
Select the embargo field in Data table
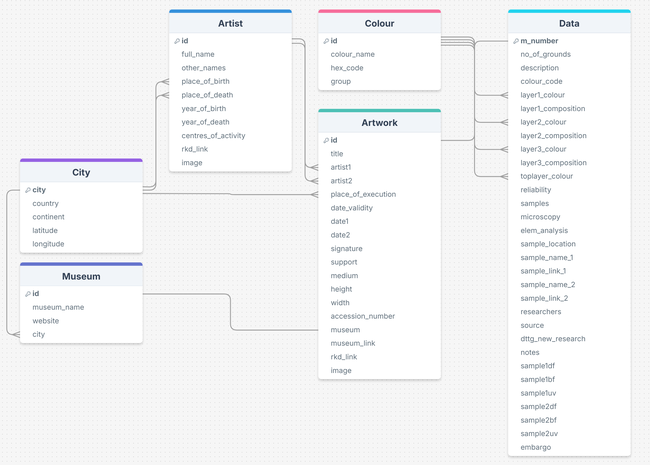click(535, 447)
